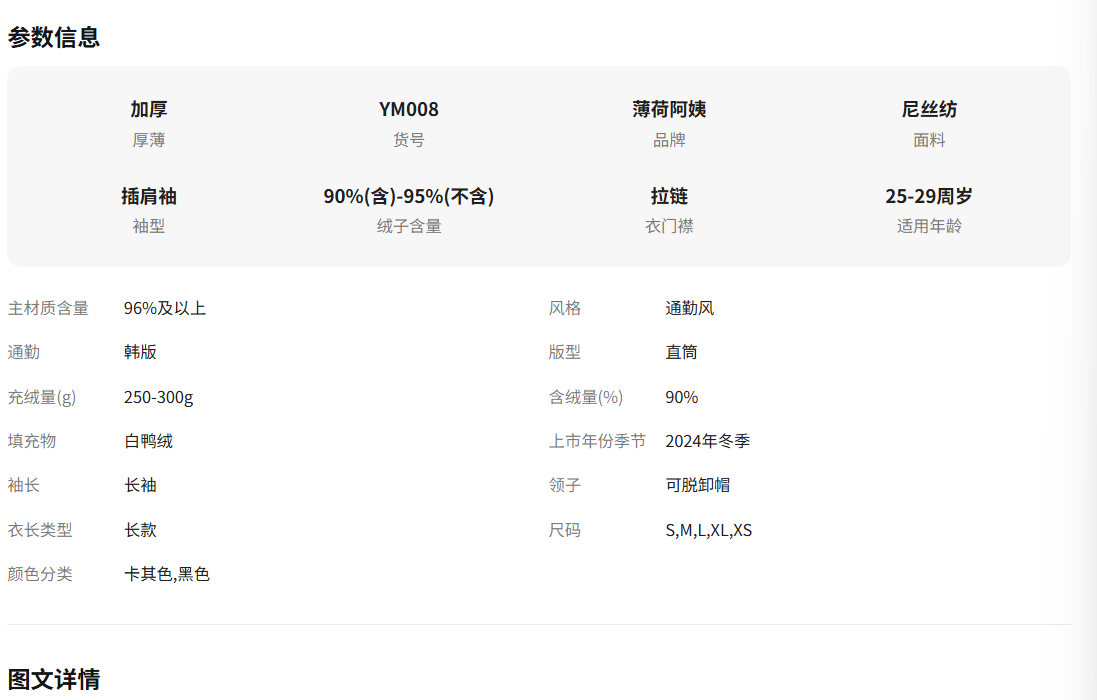Click the 韩版 commute value
The width and height of the screenshot is (1097, 700).
tap(140, 352)
